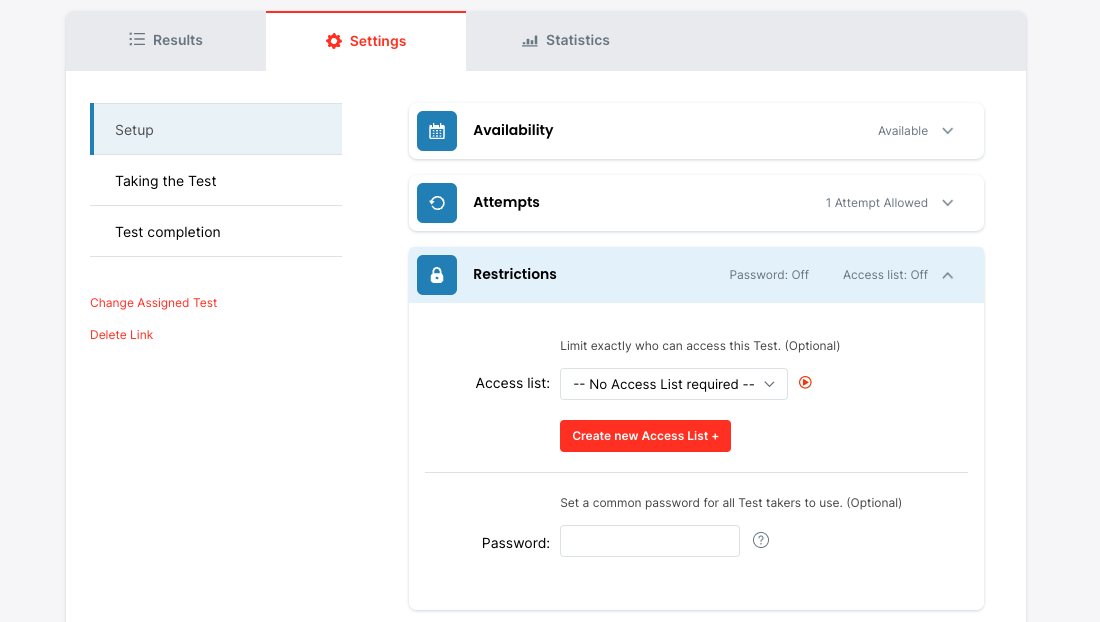Screen dimensions: 1100x622
Task: Click the Change Assigned Test link
Action: (154, 303)
